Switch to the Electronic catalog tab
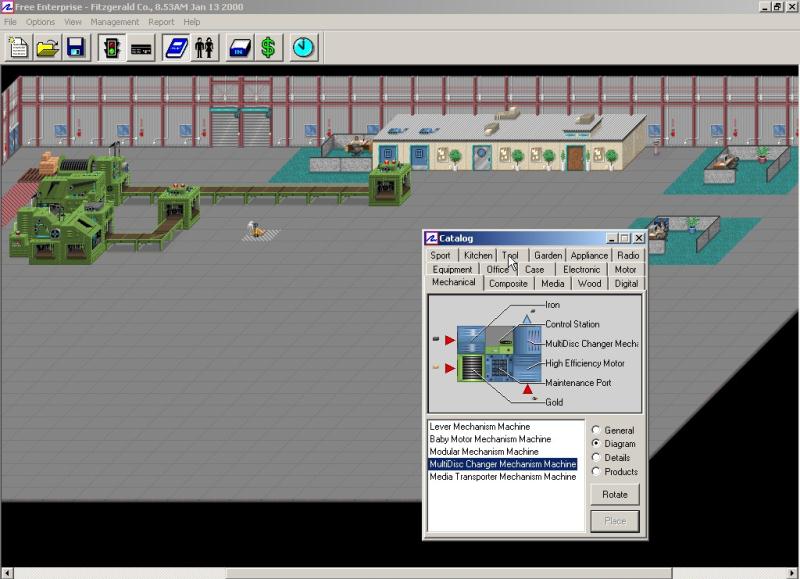 click(581, 269)
